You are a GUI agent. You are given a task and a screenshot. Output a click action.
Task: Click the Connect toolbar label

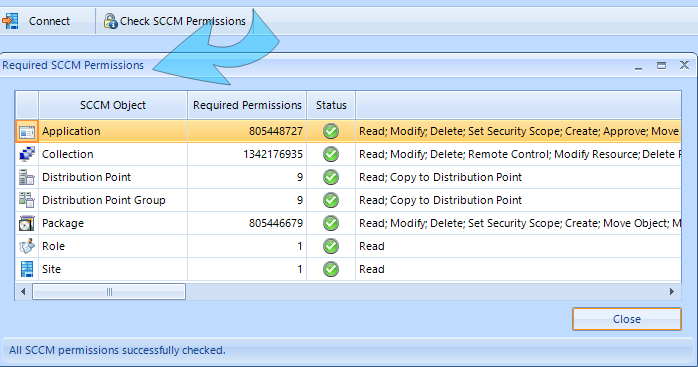(x=49, y=21)
